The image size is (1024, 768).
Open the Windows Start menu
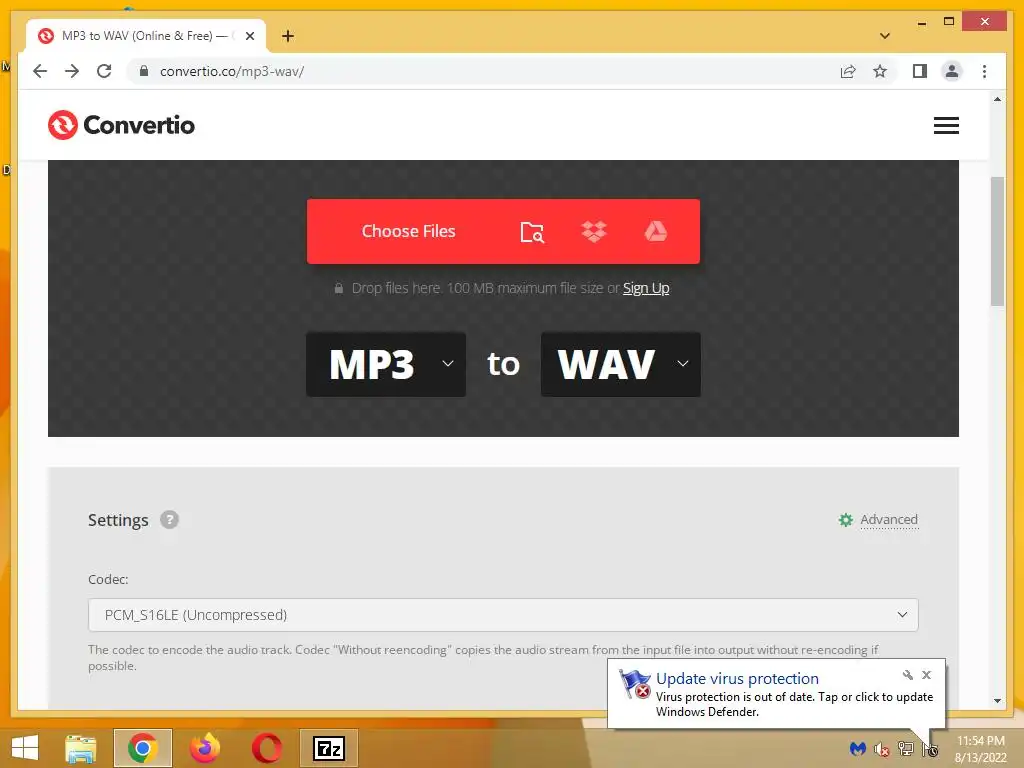(25, 748)
